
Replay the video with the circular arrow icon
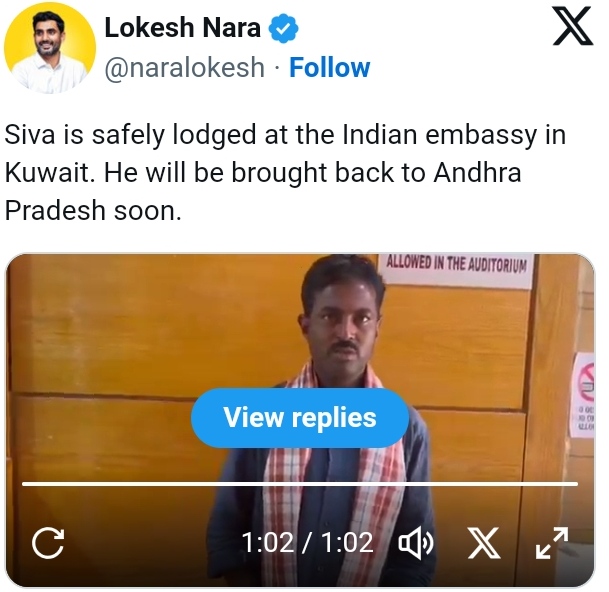48,543
